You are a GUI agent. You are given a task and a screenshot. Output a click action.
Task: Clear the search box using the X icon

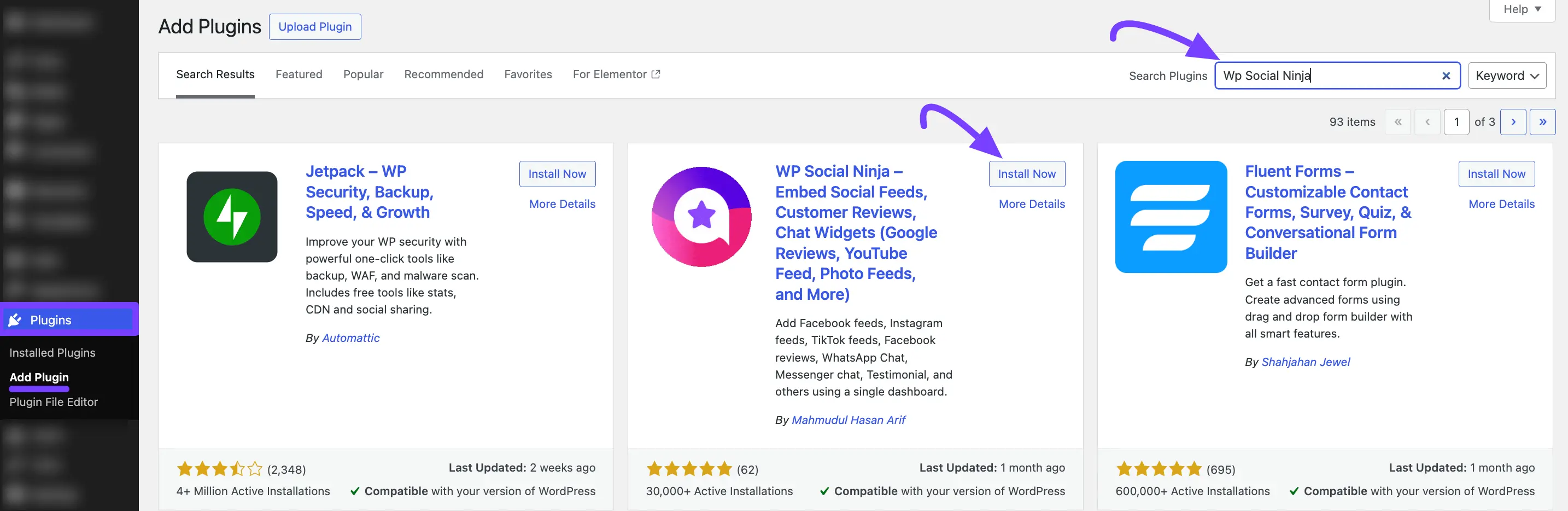tap(1446, 76)
